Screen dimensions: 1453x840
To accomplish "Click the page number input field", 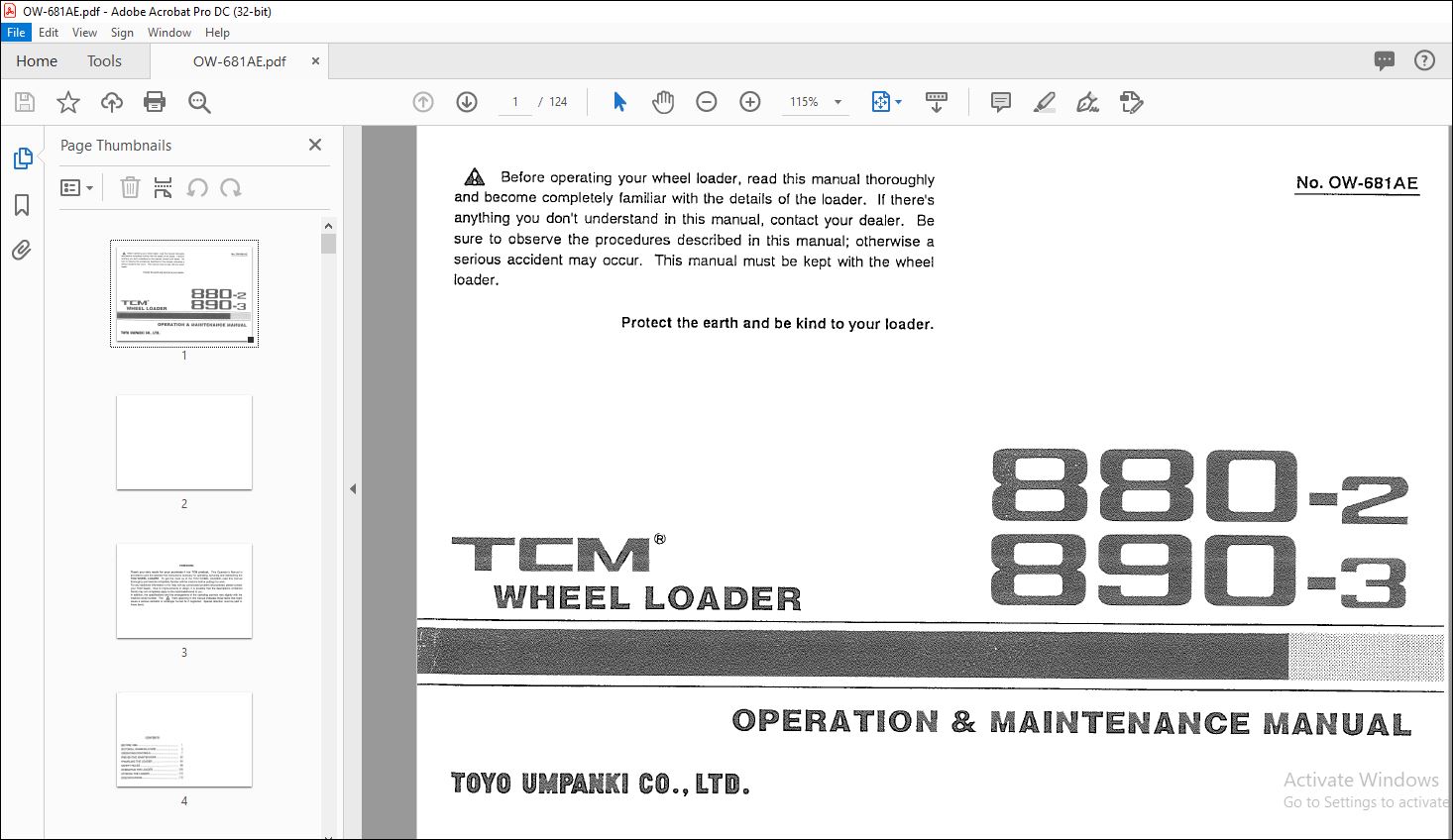I will [x=515, y=102].
